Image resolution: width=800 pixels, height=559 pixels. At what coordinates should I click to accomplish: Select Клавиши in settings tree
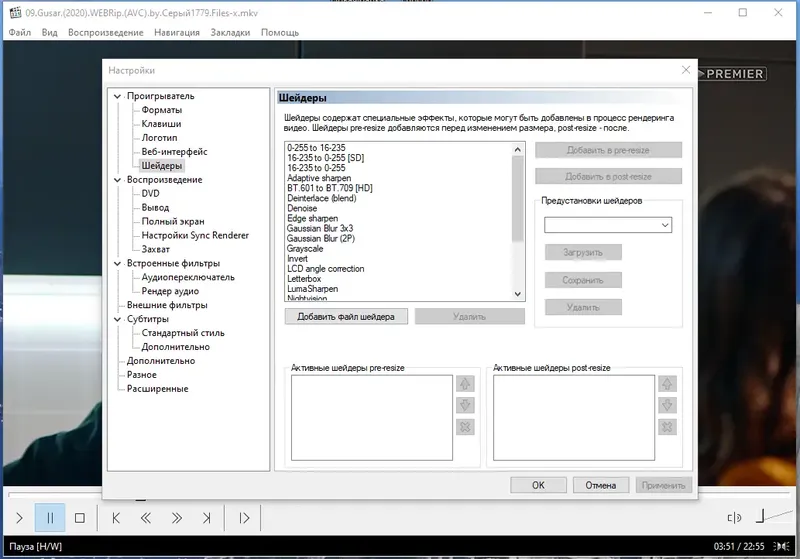(161, 124)
